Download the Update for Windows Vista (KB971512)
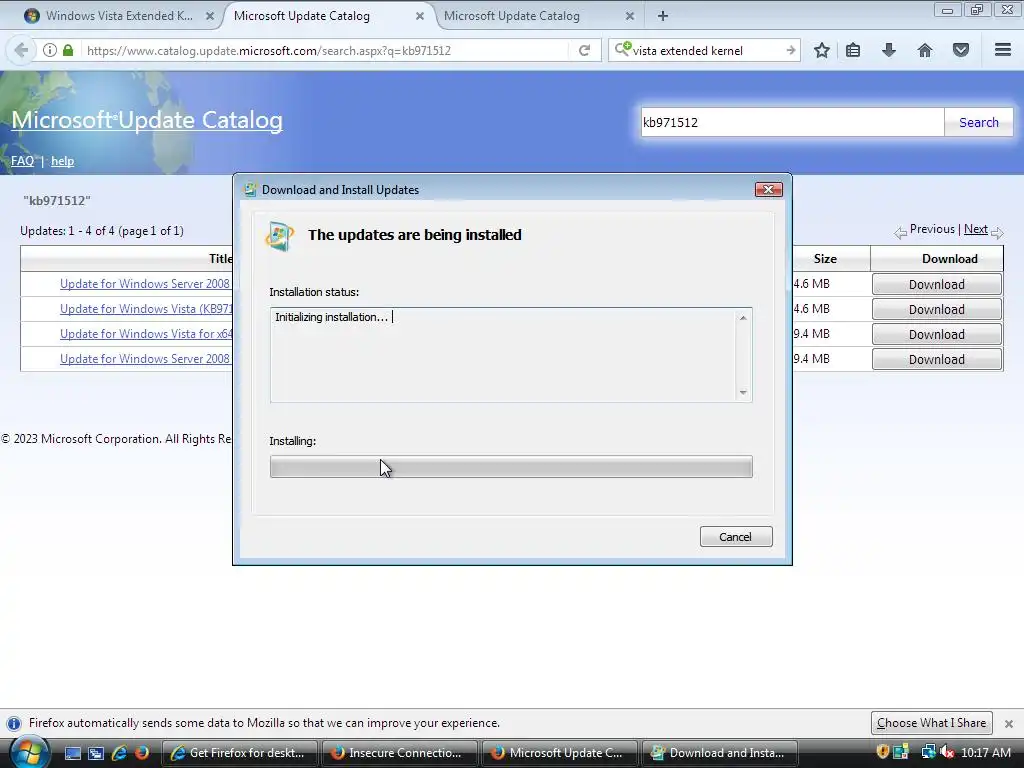 [x=936, y=309]
